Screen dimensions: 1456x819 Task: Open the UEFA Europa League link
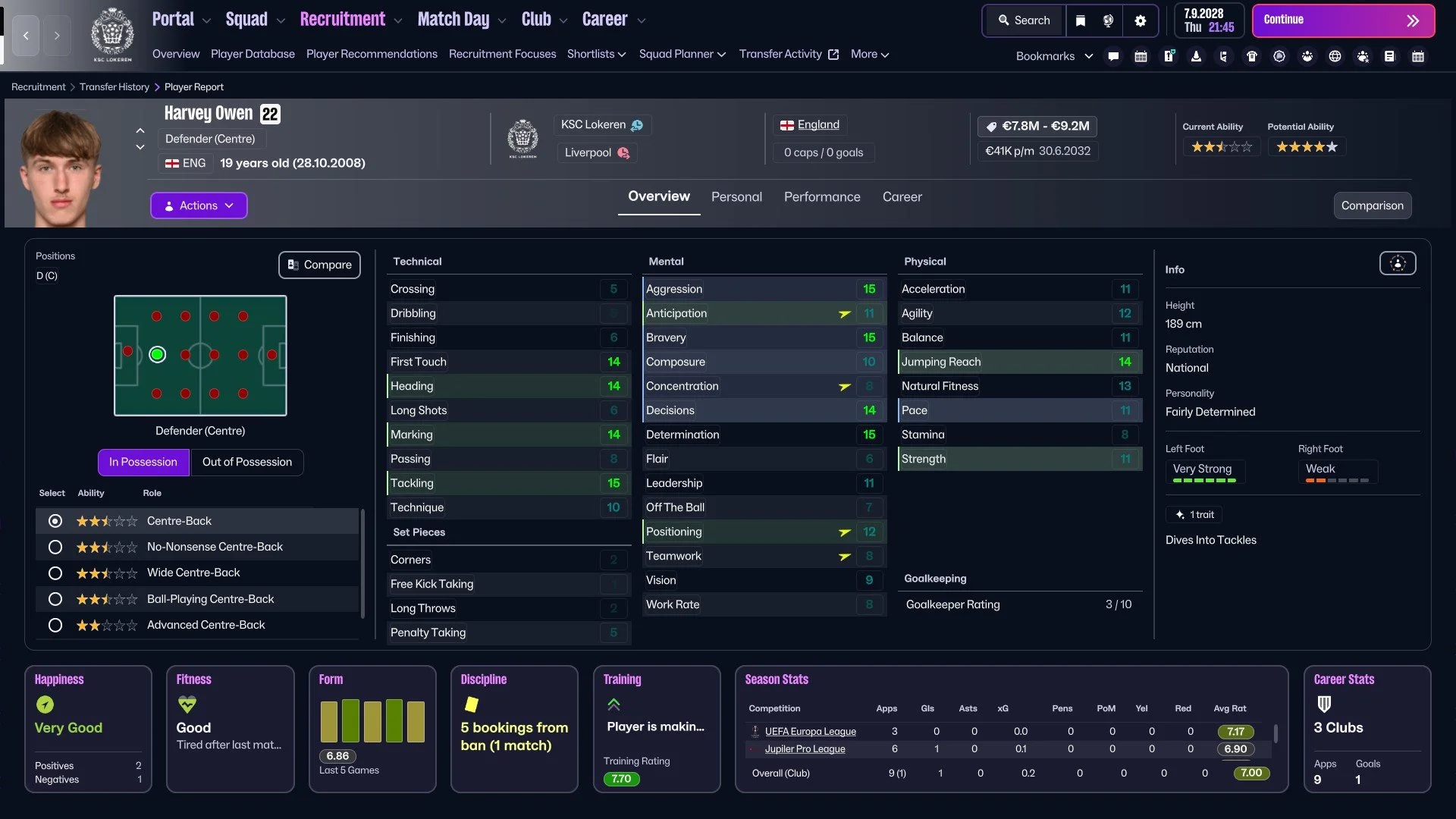[810, 731]
